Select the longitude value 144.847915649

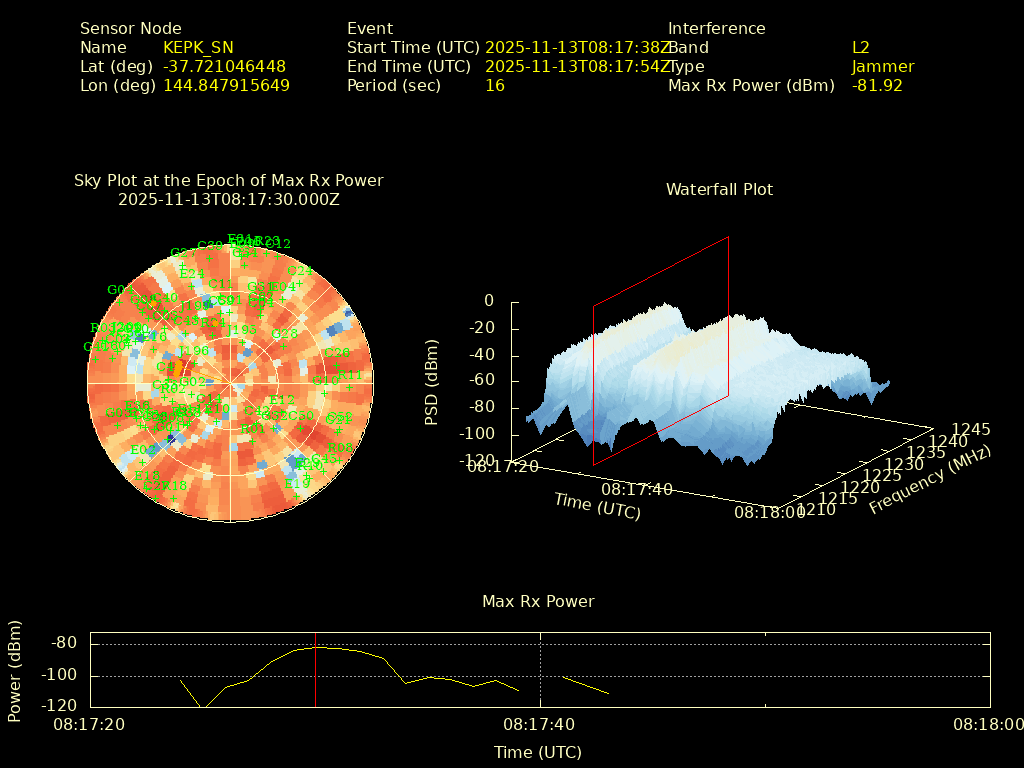[x=226, y=86]
